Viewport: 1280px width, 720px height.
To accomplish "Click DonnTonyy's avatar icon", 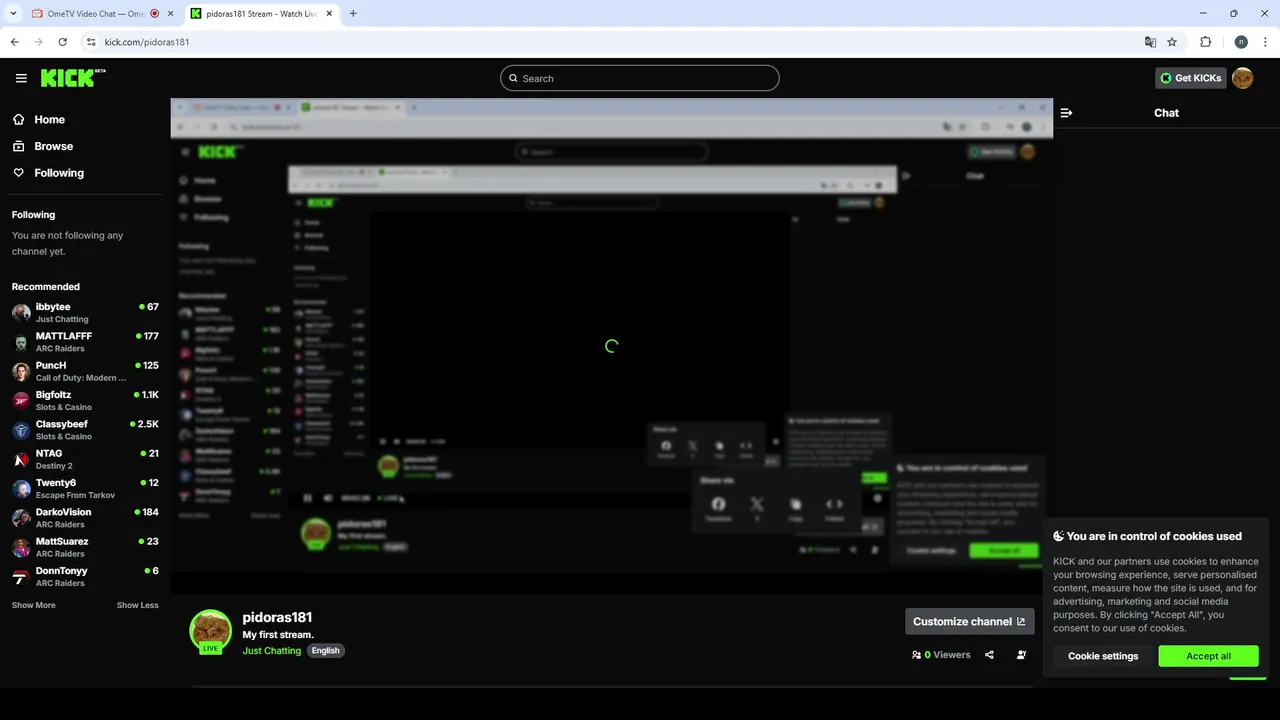I will click(21, 577).
